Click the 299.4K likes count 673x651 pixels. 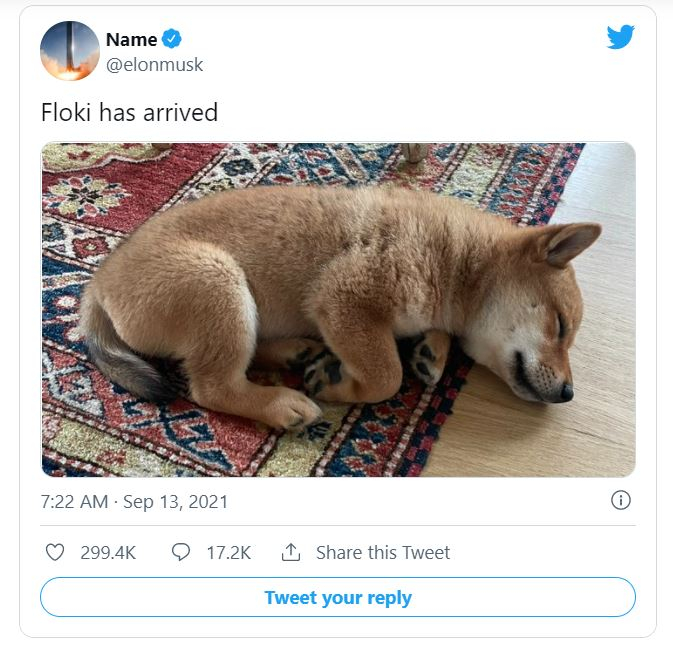[108, 553]
